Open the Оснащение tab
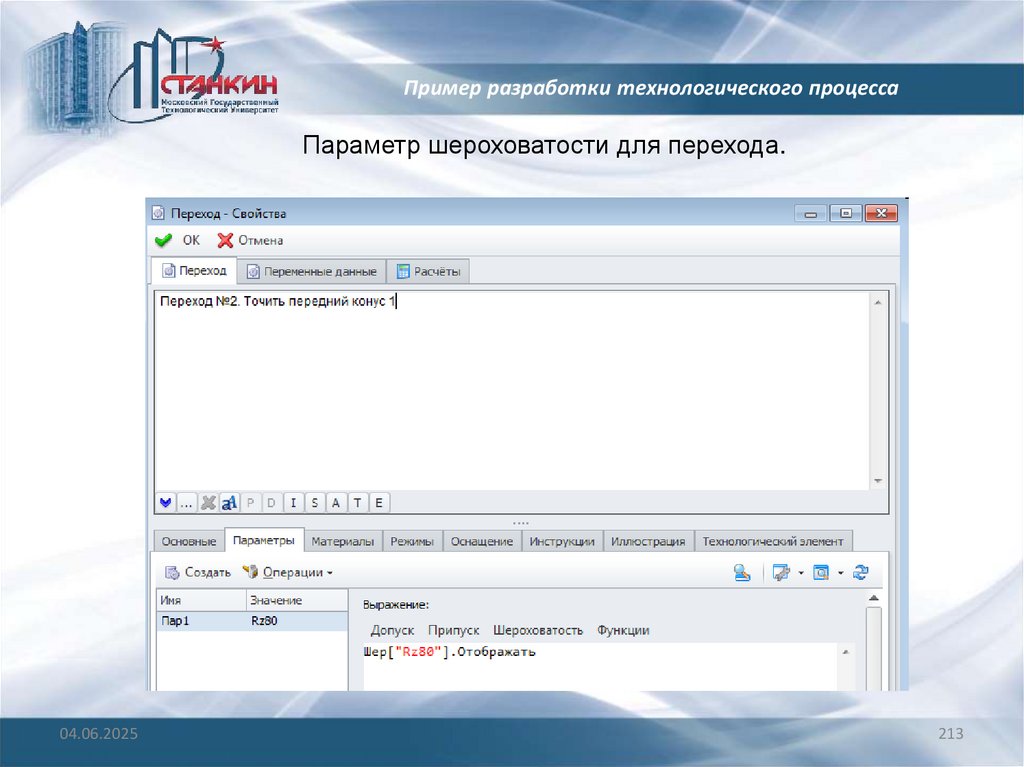Image resolution: width=1024 pixels, height=767 pixels. pyautogui.click(x=482, y=542)
